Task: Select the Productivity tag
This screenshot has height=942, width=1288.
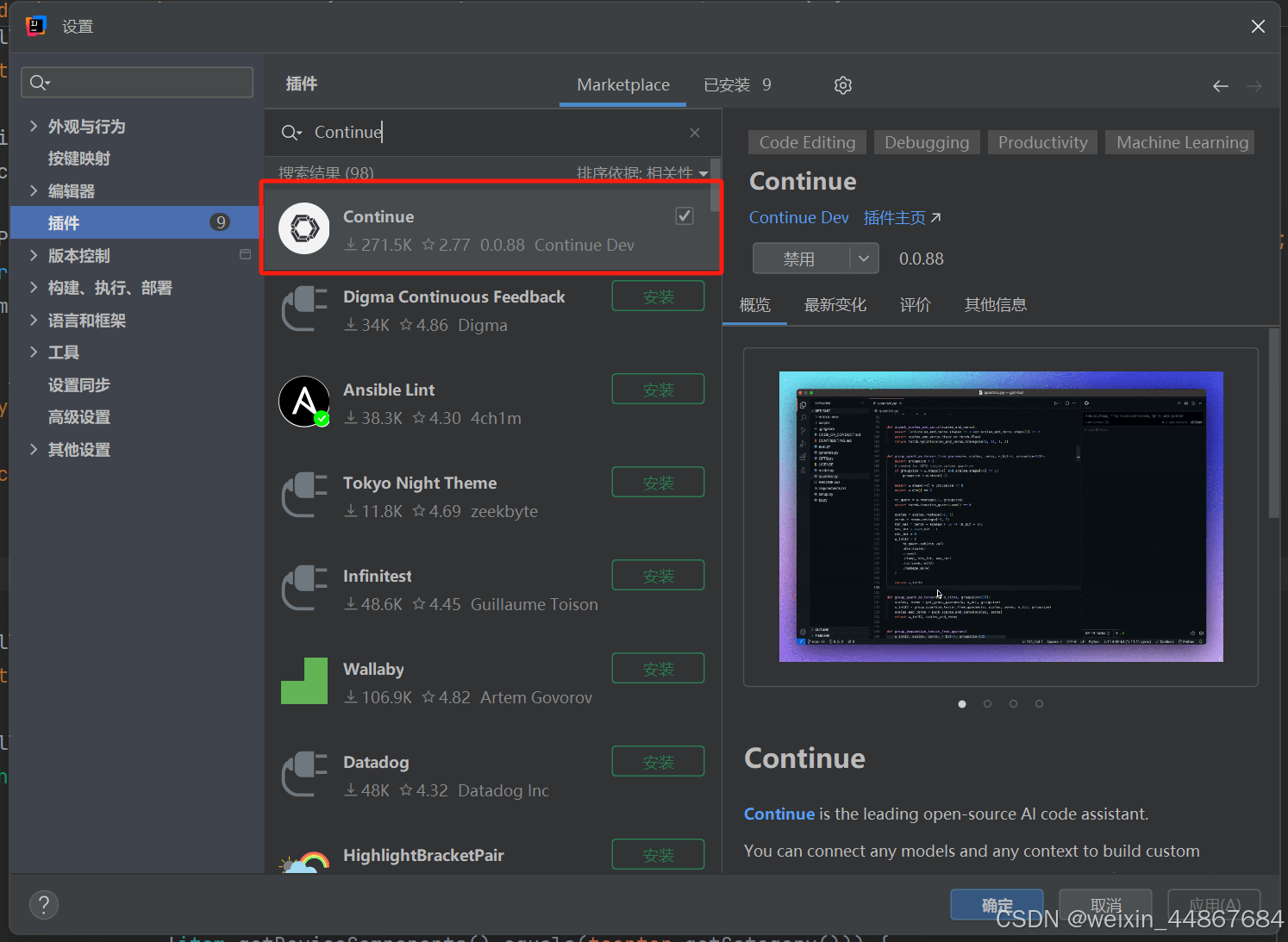Action: coord(1042,142)
